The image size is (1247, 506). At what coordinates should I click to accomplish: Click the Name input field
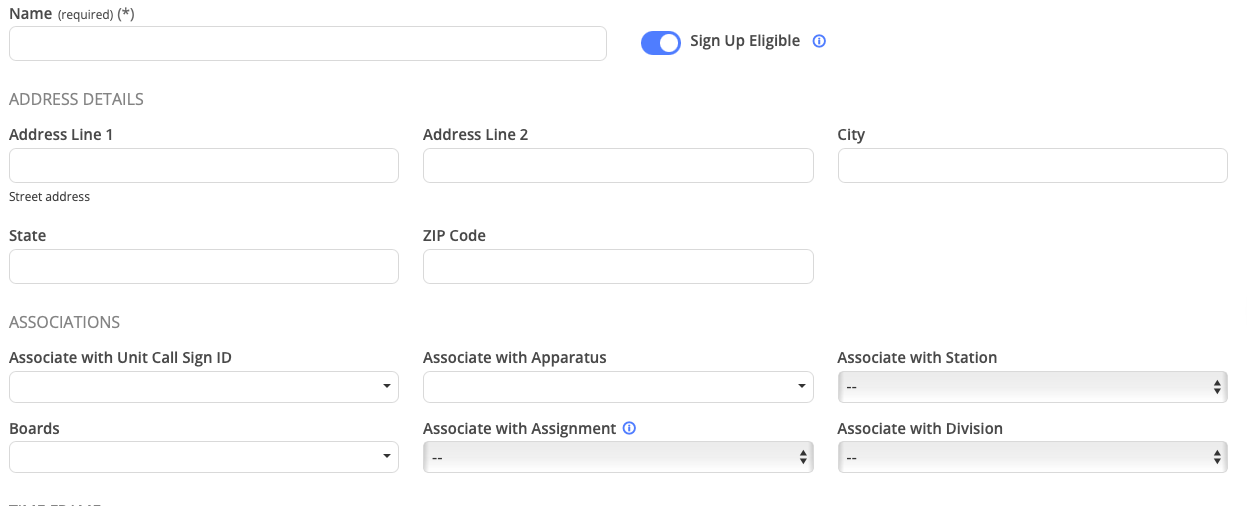307,44
